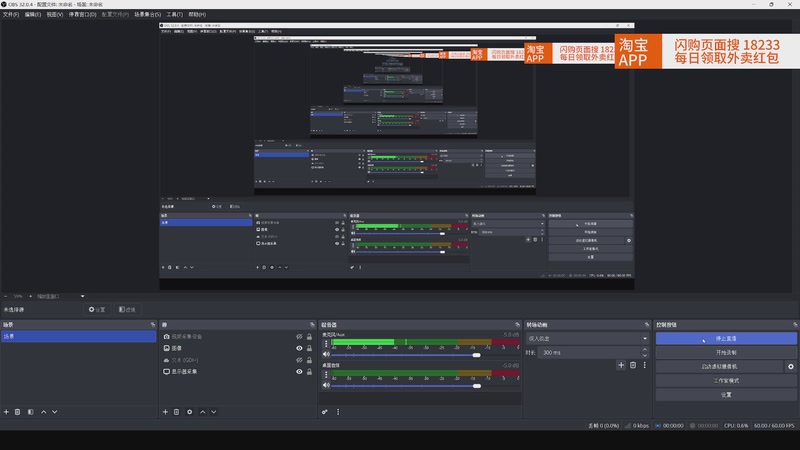Open 麦克风/Aux track options dots
The image size is (800, 450).
tap(326, 344)
